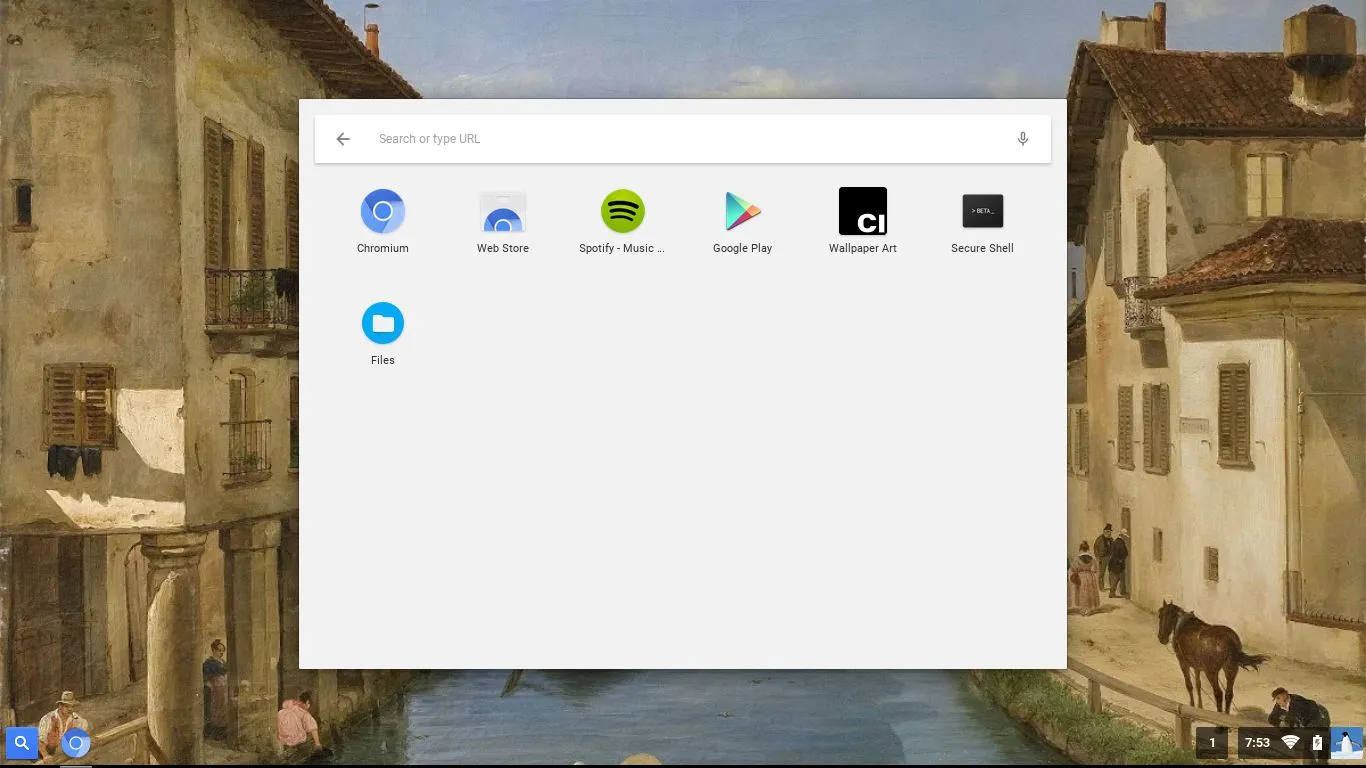Viewport: 1366px width, 768px height.
Task: Click the notification counter showing 1
Action: (x=1212, y=743)
